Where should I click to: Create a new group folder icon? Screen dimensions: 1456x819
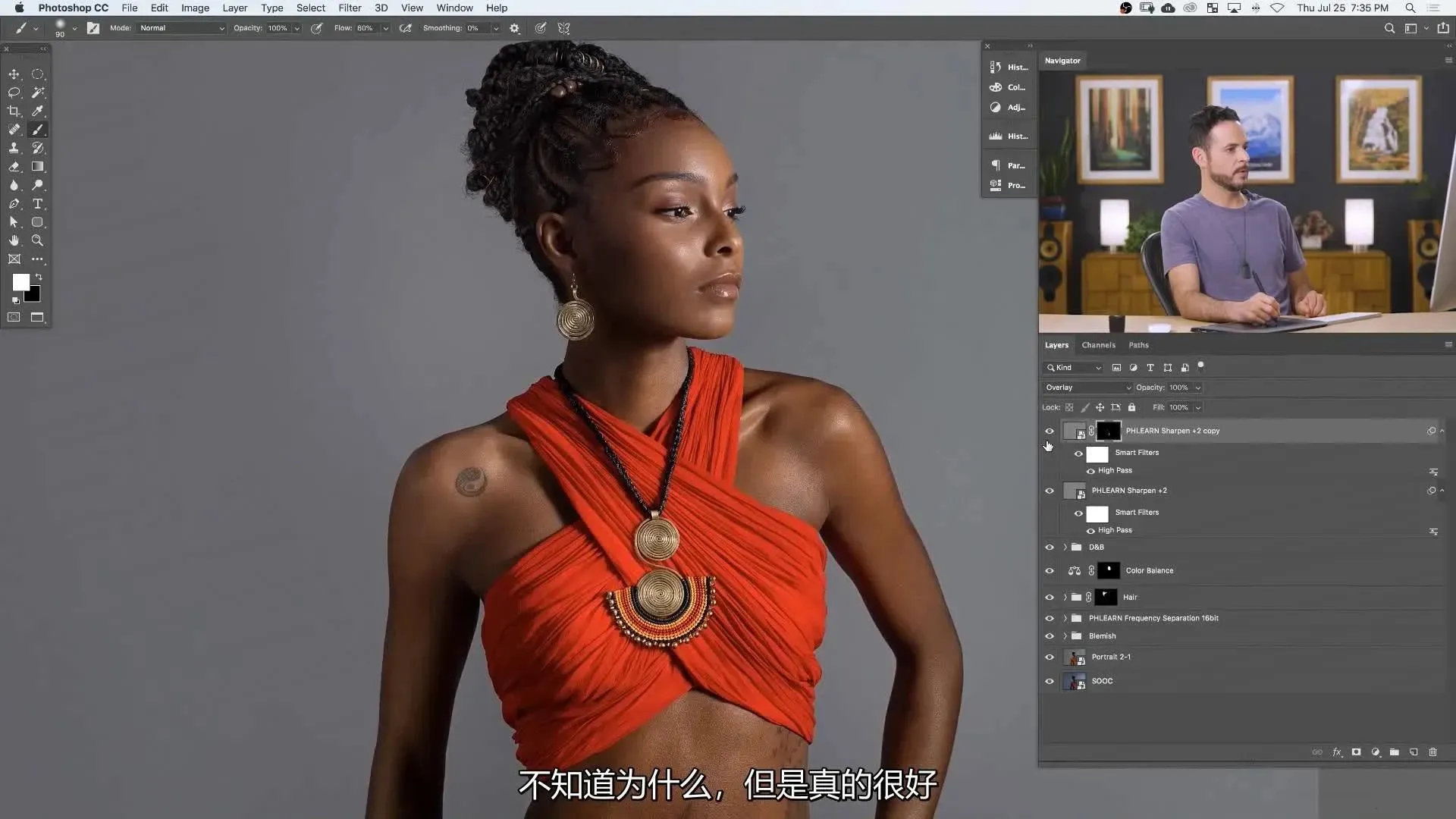1394,752
